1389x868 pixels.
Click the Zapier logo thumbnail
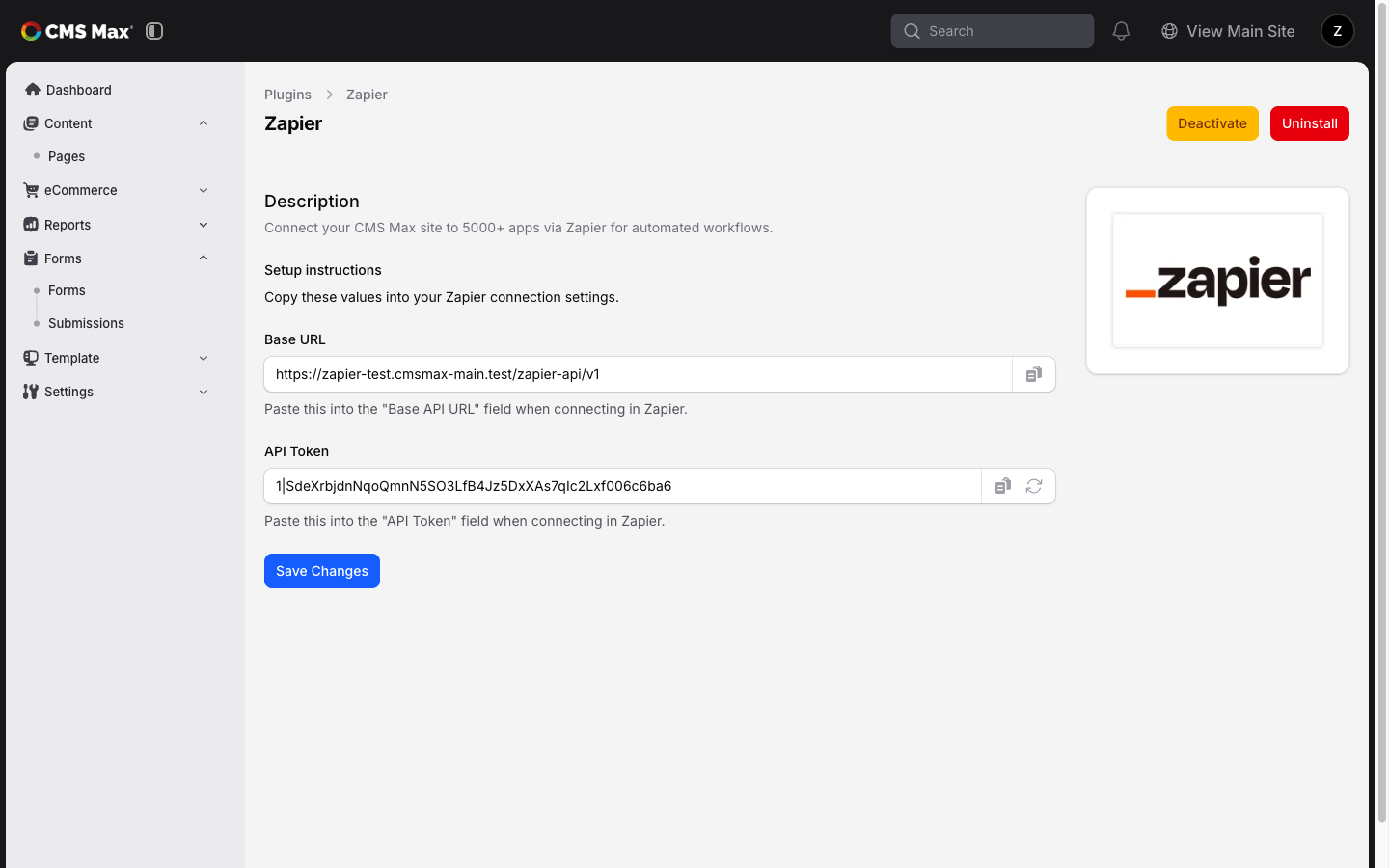click(1217, 281)
